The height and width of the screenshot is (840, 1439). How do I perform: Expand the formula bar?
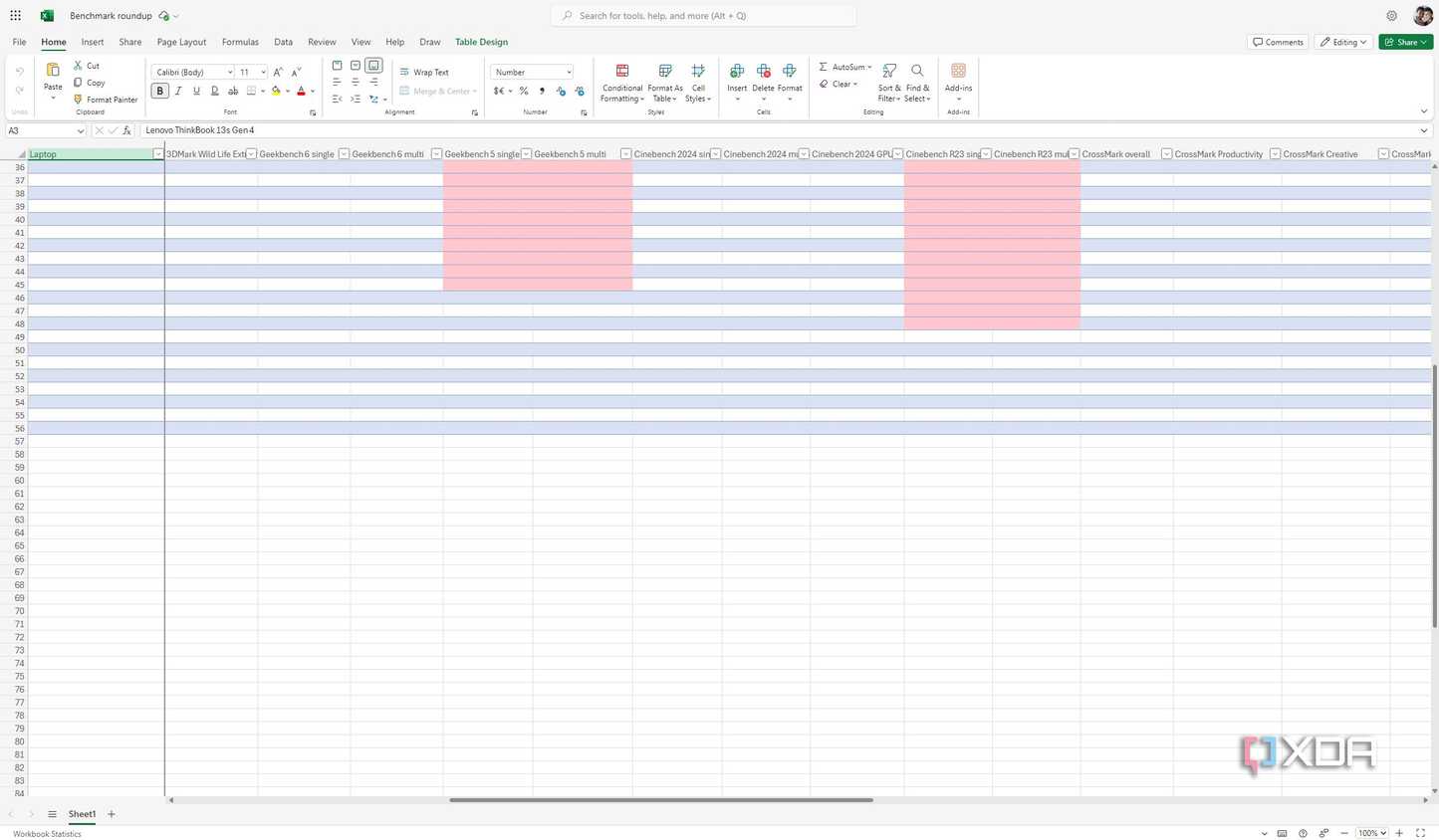[x=1424, y=130]
